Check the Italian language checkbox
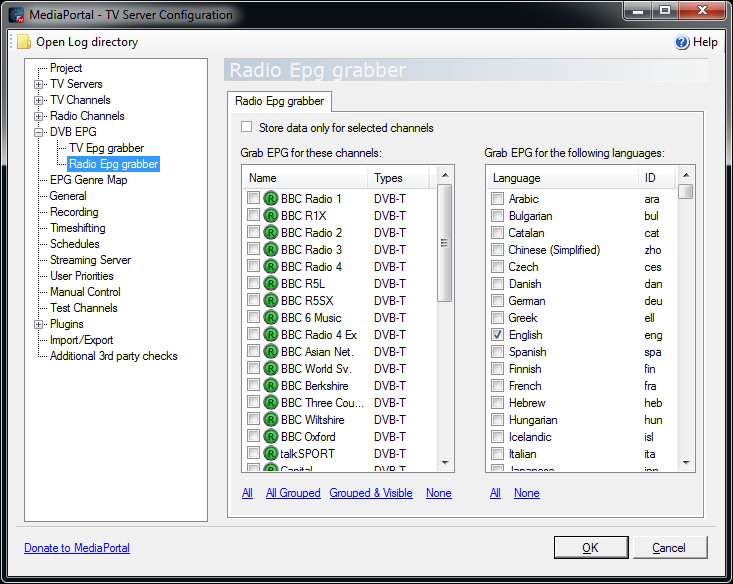 (497, 453)
